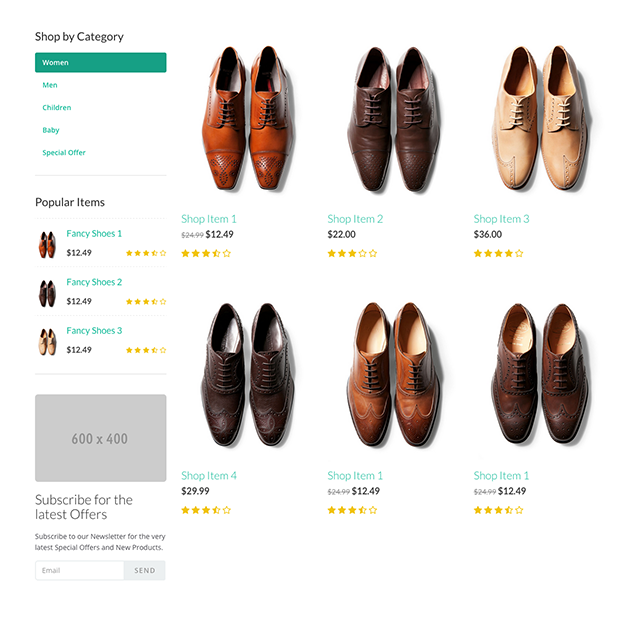Click star rating of Fancy Shoes 1
This screenshot has width=640, height=619.
point(146,253)
